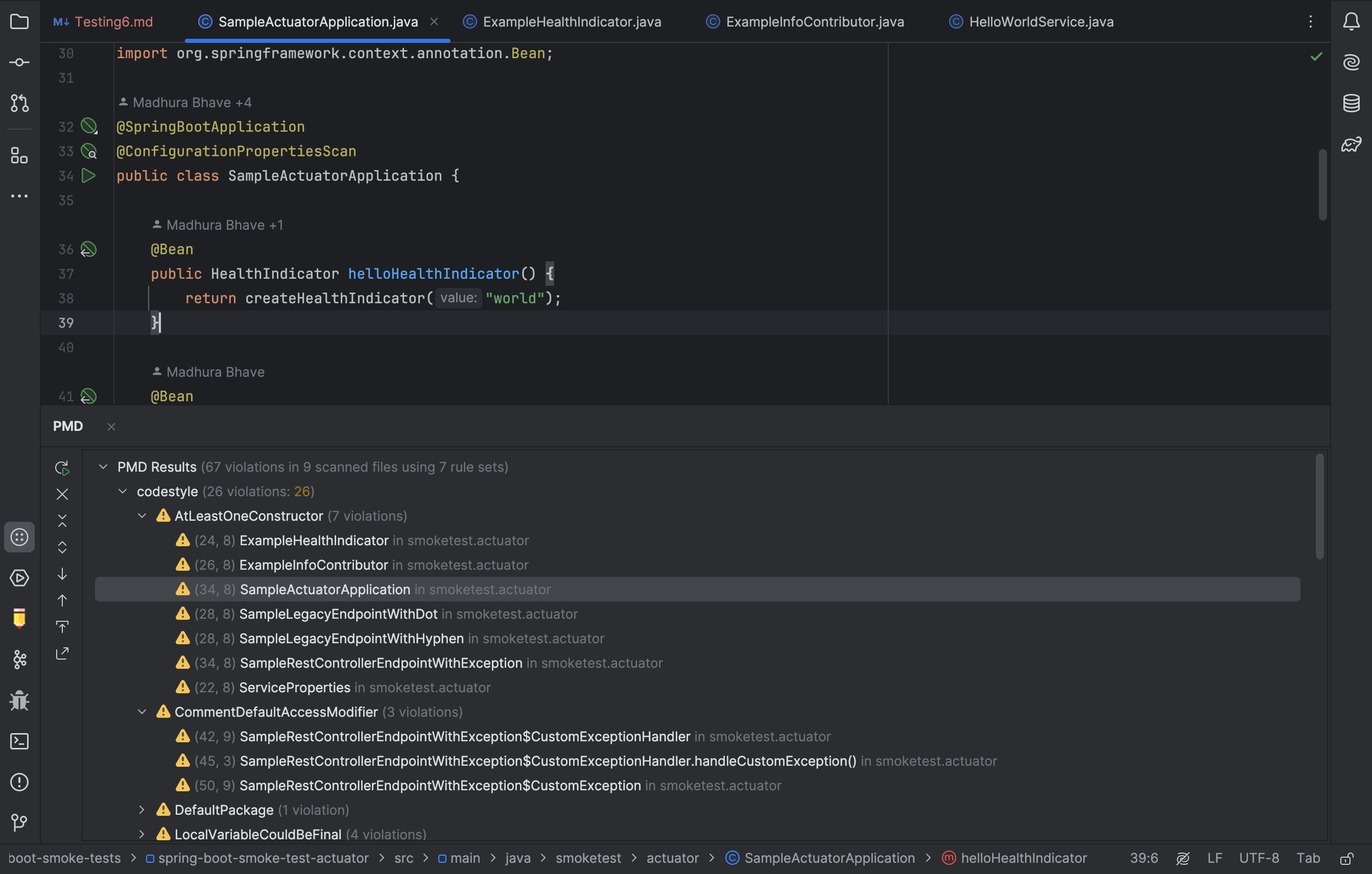1372x874 pixels.
Task: Collapse the codestyle violations group
Action: tap(123, 492)
